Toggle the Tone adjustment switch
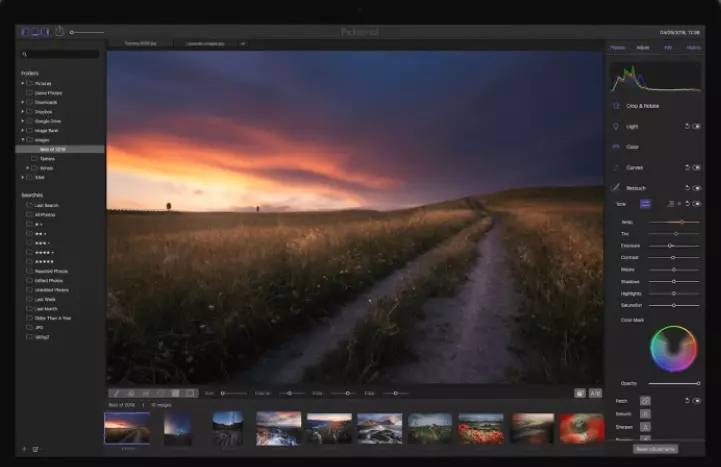Screen dimensions: 721x467 click(697, 204)
